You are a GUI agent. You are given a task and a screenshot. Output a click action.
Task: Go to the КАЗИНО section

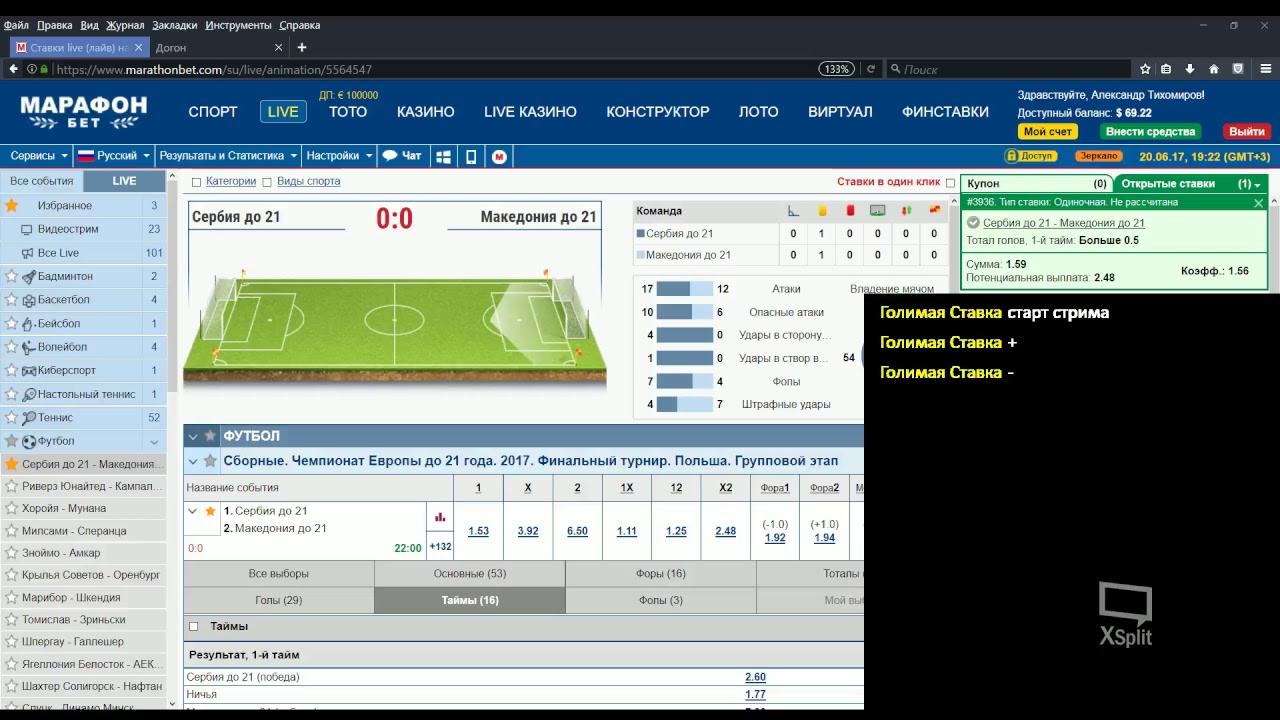pyautogui.click(x=425, y=112)
